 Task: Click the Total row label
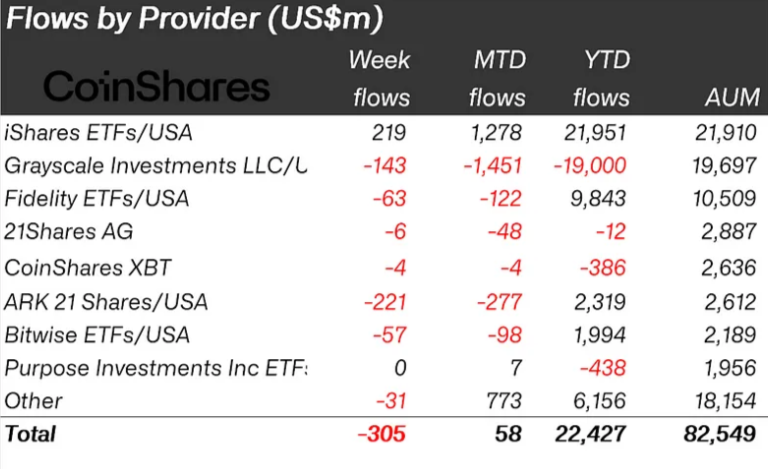coord(31,434)
